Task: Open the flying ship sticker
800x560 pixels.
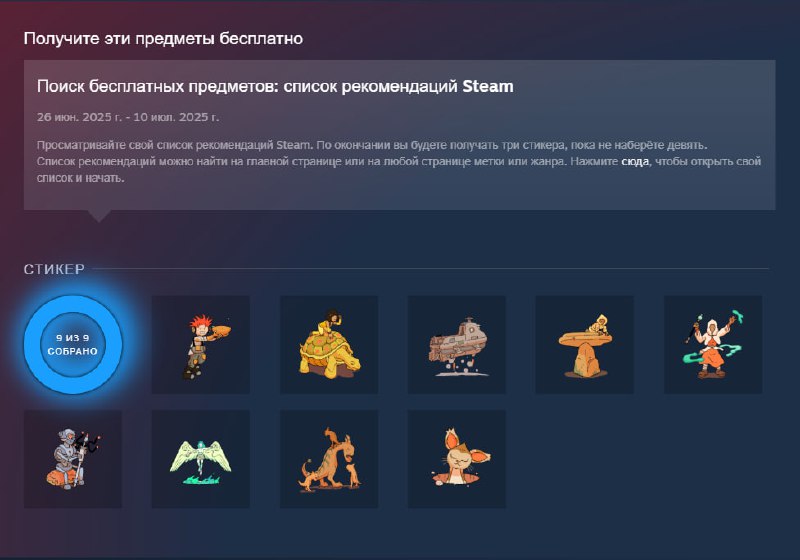Action: tap(457, 344)
